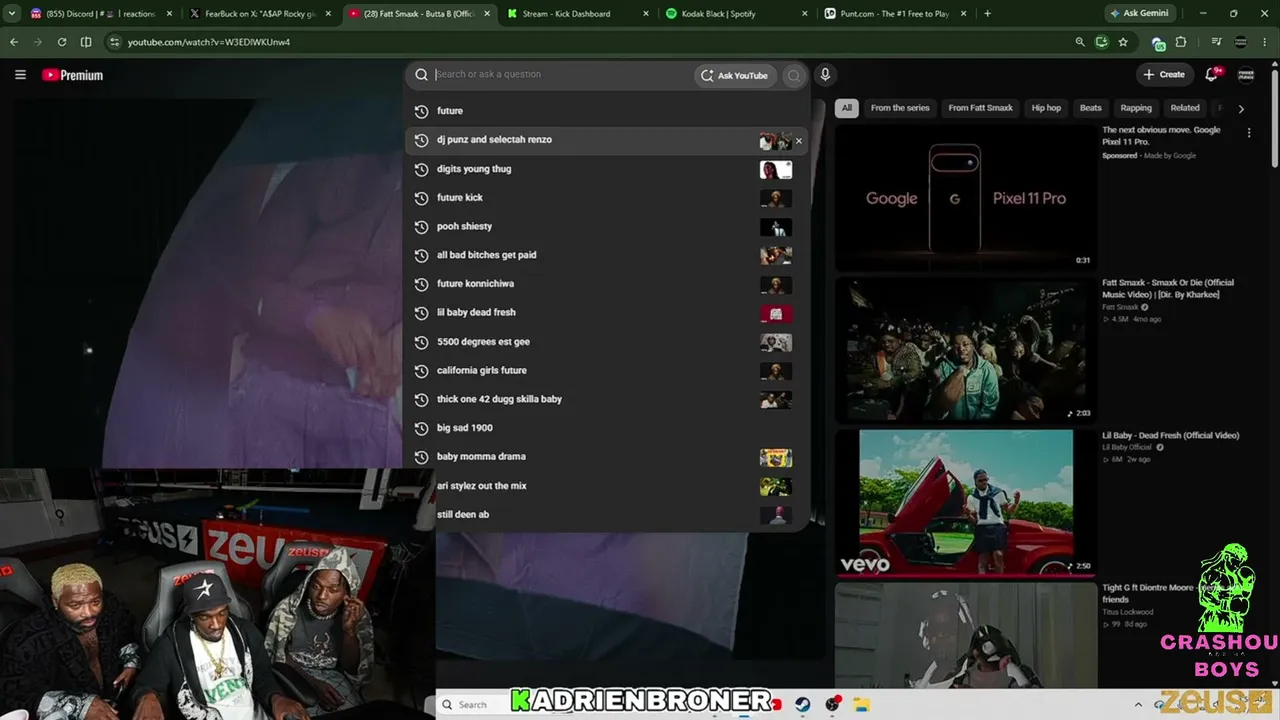Select the 'future' search suggestion
This screenshot has width=1280, height=720.
tap(607, 111)
